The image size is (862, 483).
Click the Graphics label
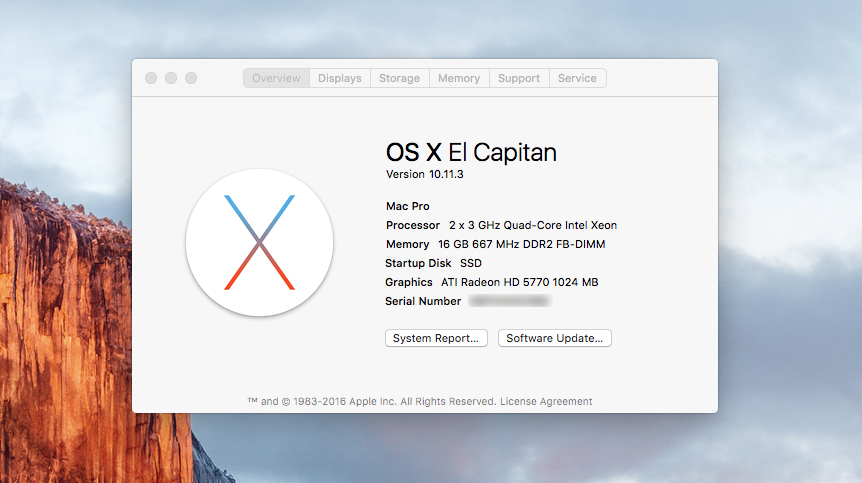point(408,282)
